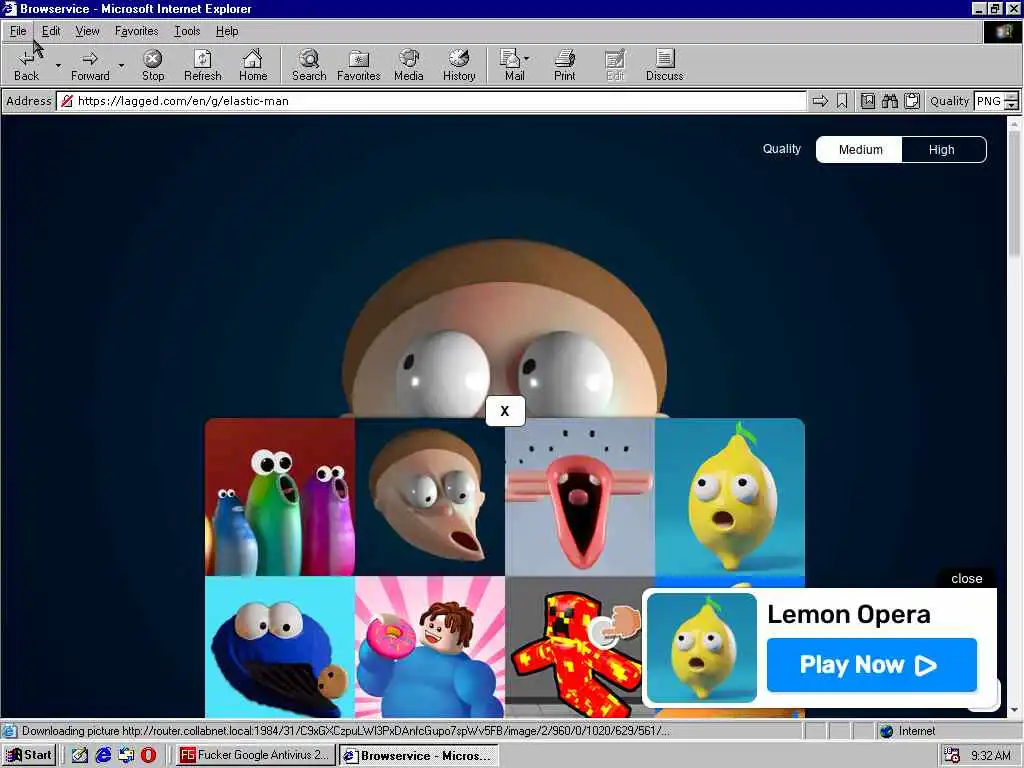Screen dimensions: 1024x768
Task: Open the colorful worms game thumbnail
Action: point(280,497)
